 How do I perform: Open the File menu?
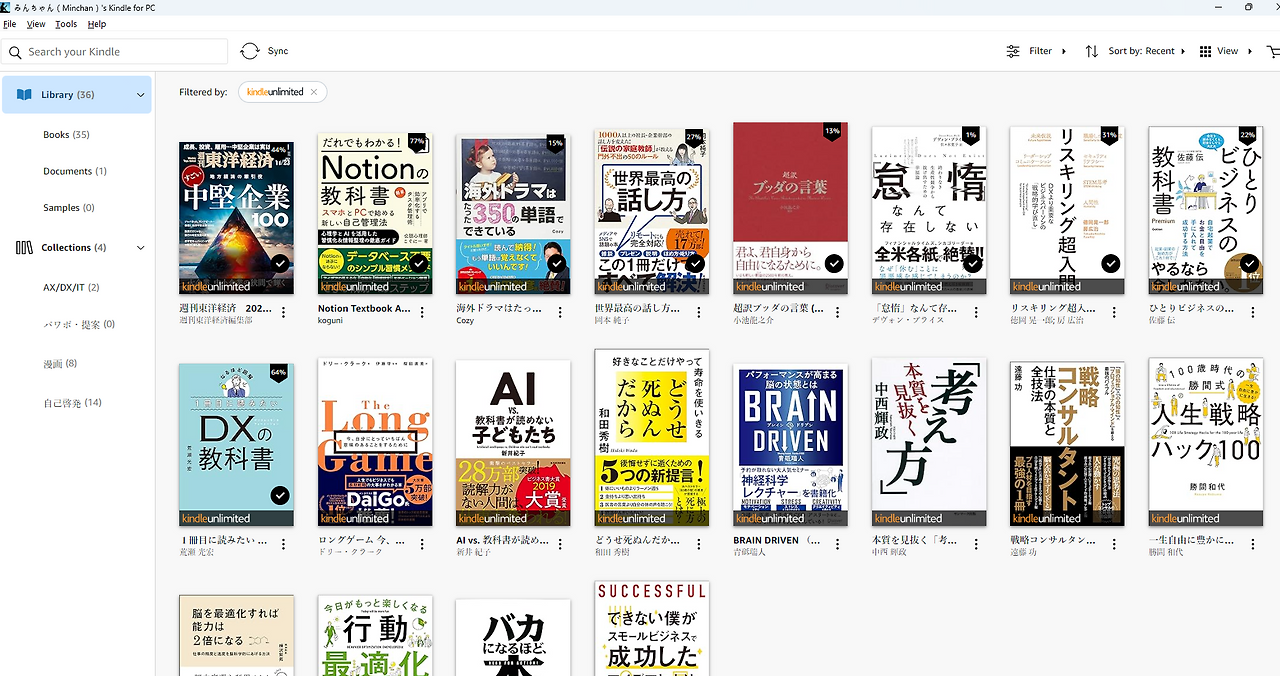(10, 24)
